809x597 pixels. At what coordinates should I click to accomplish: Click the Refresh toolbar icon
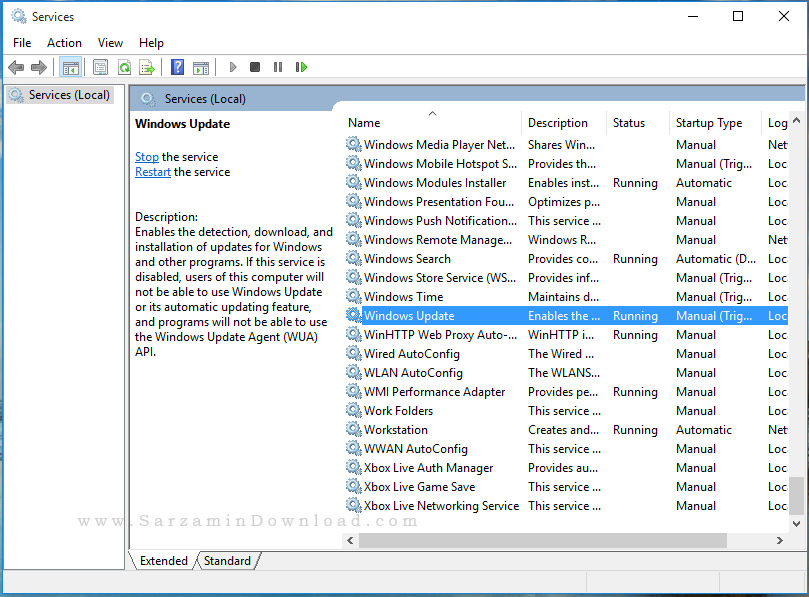pyautogui.click(x=124, y=67)
